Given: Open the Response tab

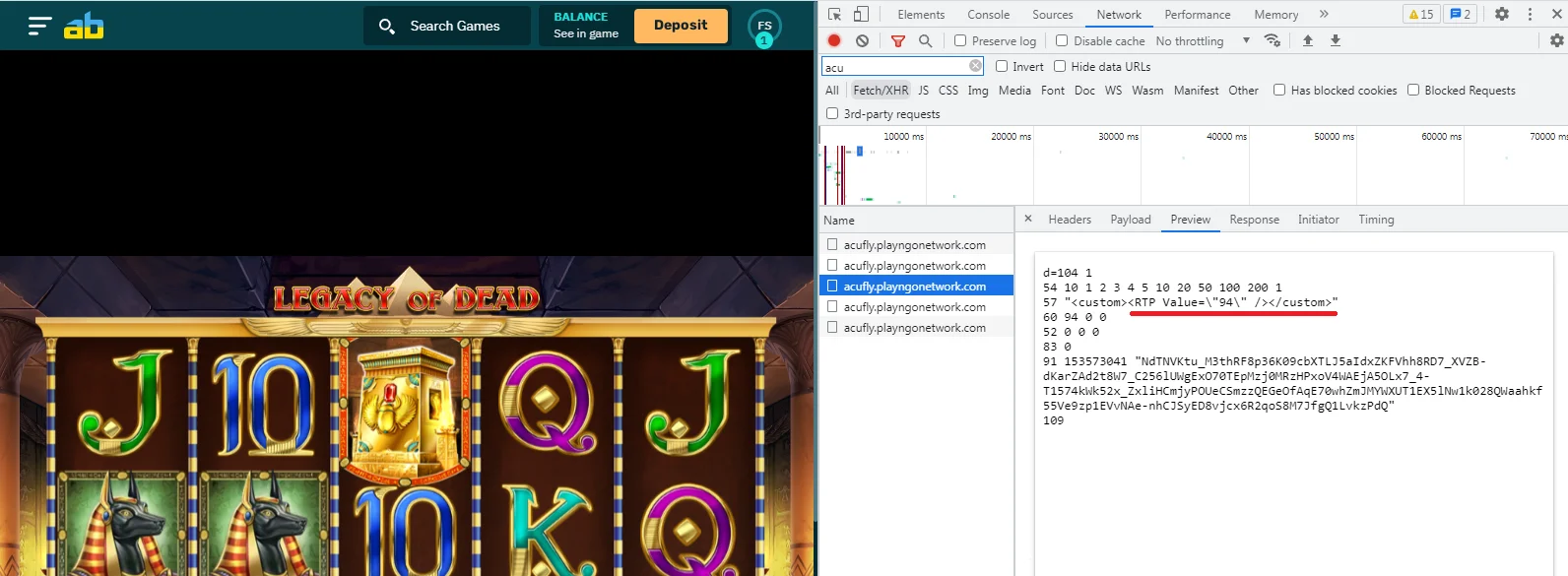Looking at the screenshot, I should (x=1254, y=220).
